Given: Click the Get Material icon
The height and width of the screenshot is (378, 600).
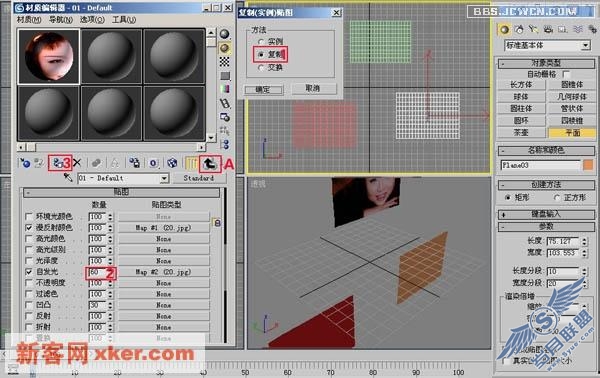Looking at the screenshot, I should click(25, 163).
